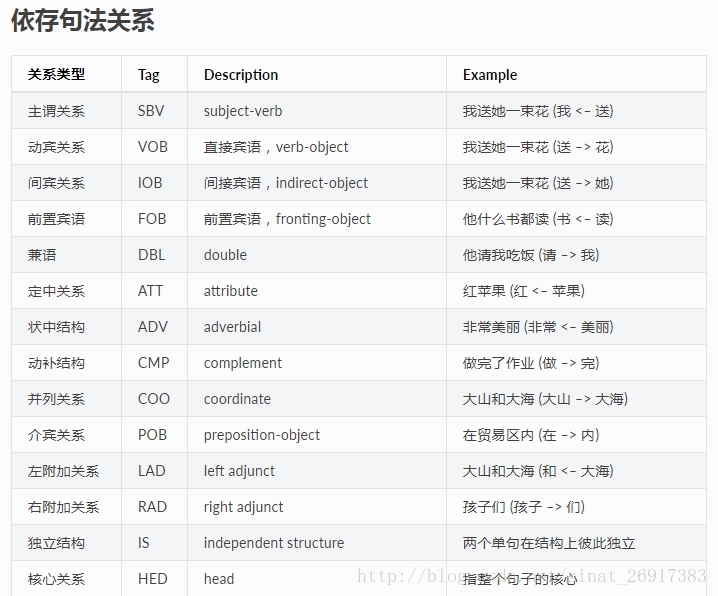Screen dimensions: 718x596
Task: Click example 两个单句在结构上彼此独立
Action: (549, 543)
